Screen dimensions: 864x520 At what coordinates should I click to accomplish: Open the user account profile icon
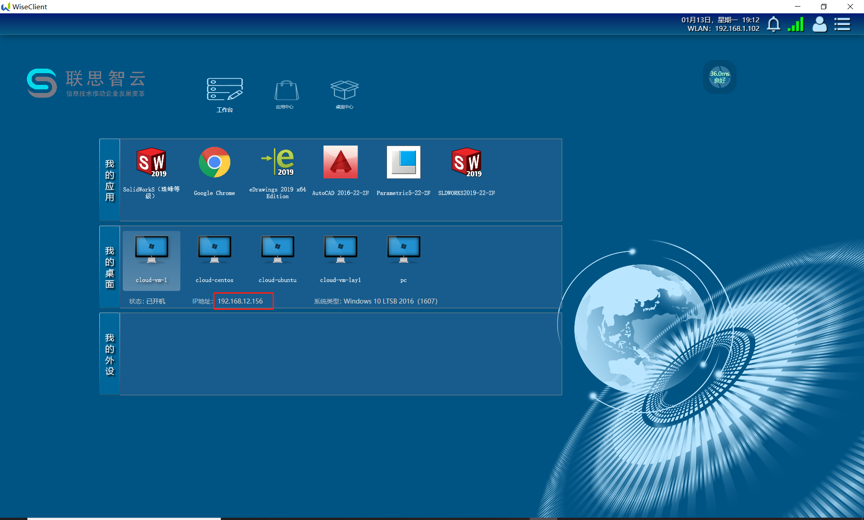819,24
